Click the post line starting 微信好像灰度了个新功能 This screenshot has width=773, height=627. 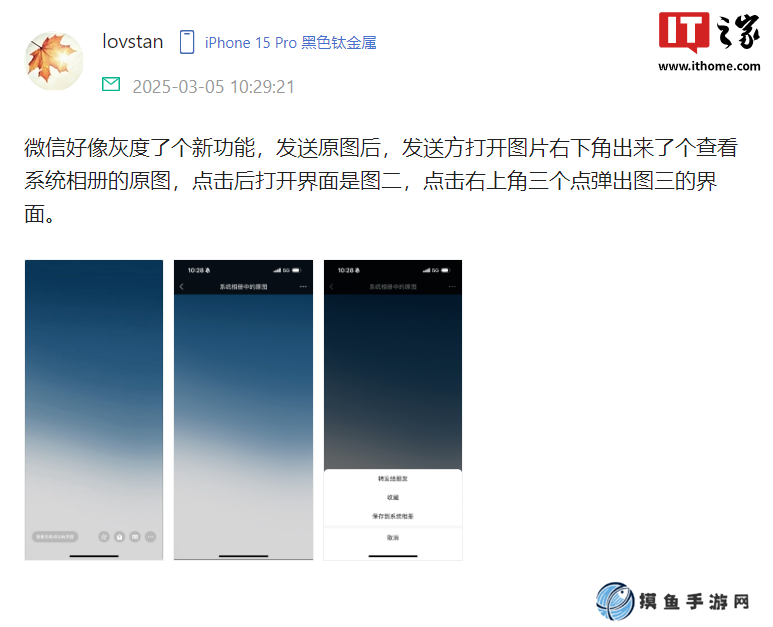tap(381, 147)
